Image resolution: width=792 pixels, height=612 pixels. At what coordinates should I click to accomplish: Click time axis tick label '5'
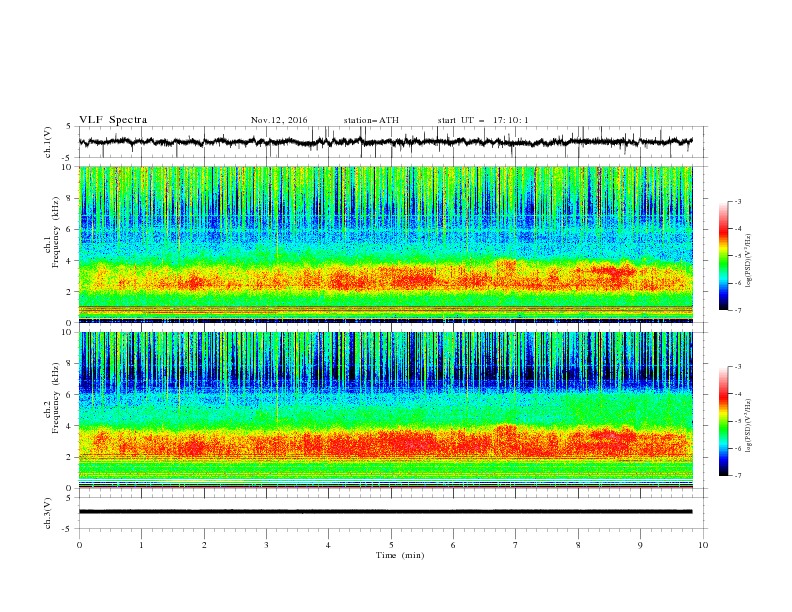point(391,545)
